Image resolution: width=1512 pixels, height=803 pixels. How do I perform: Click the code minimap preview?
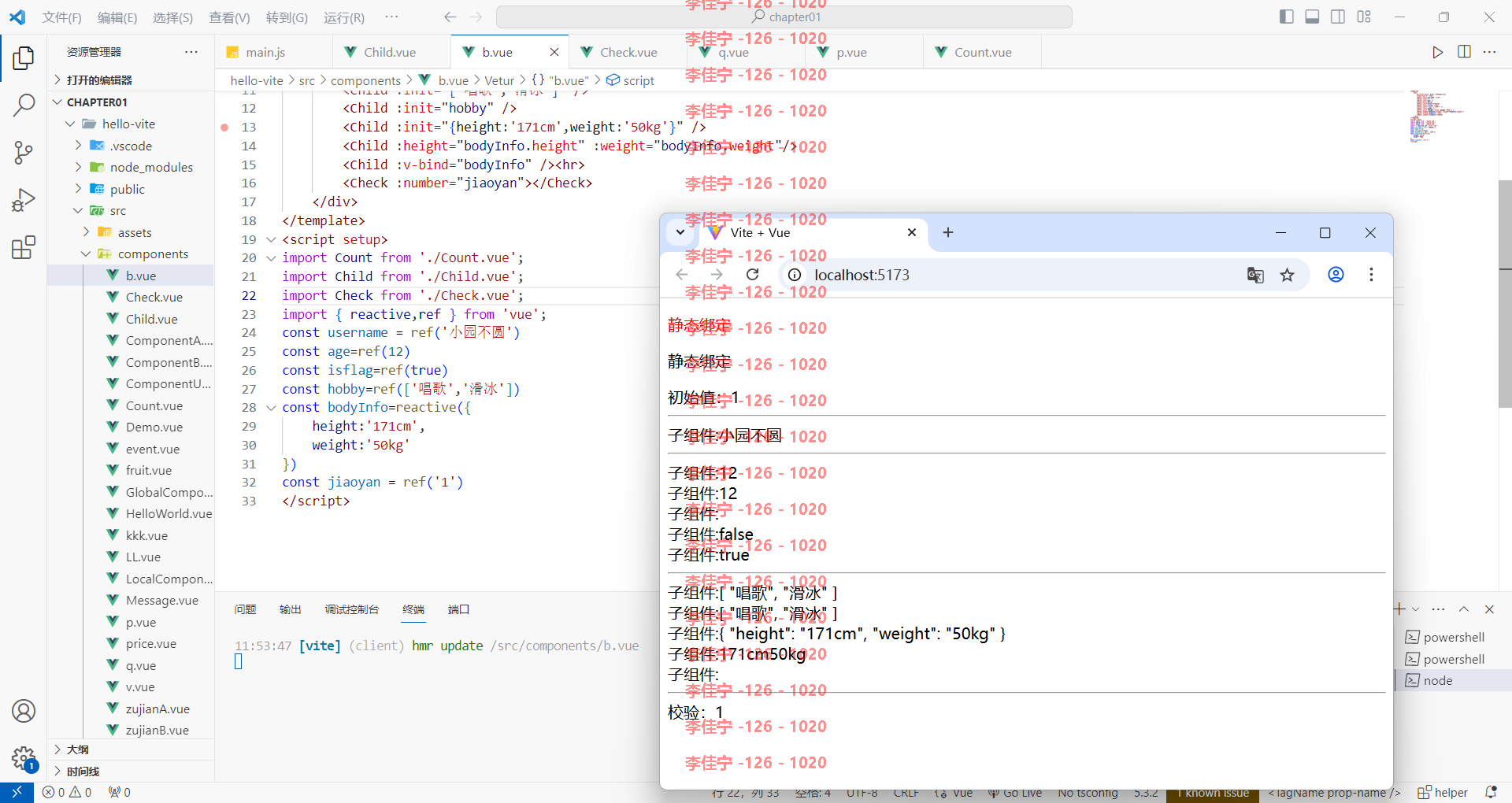click(x=1438, y=117)
